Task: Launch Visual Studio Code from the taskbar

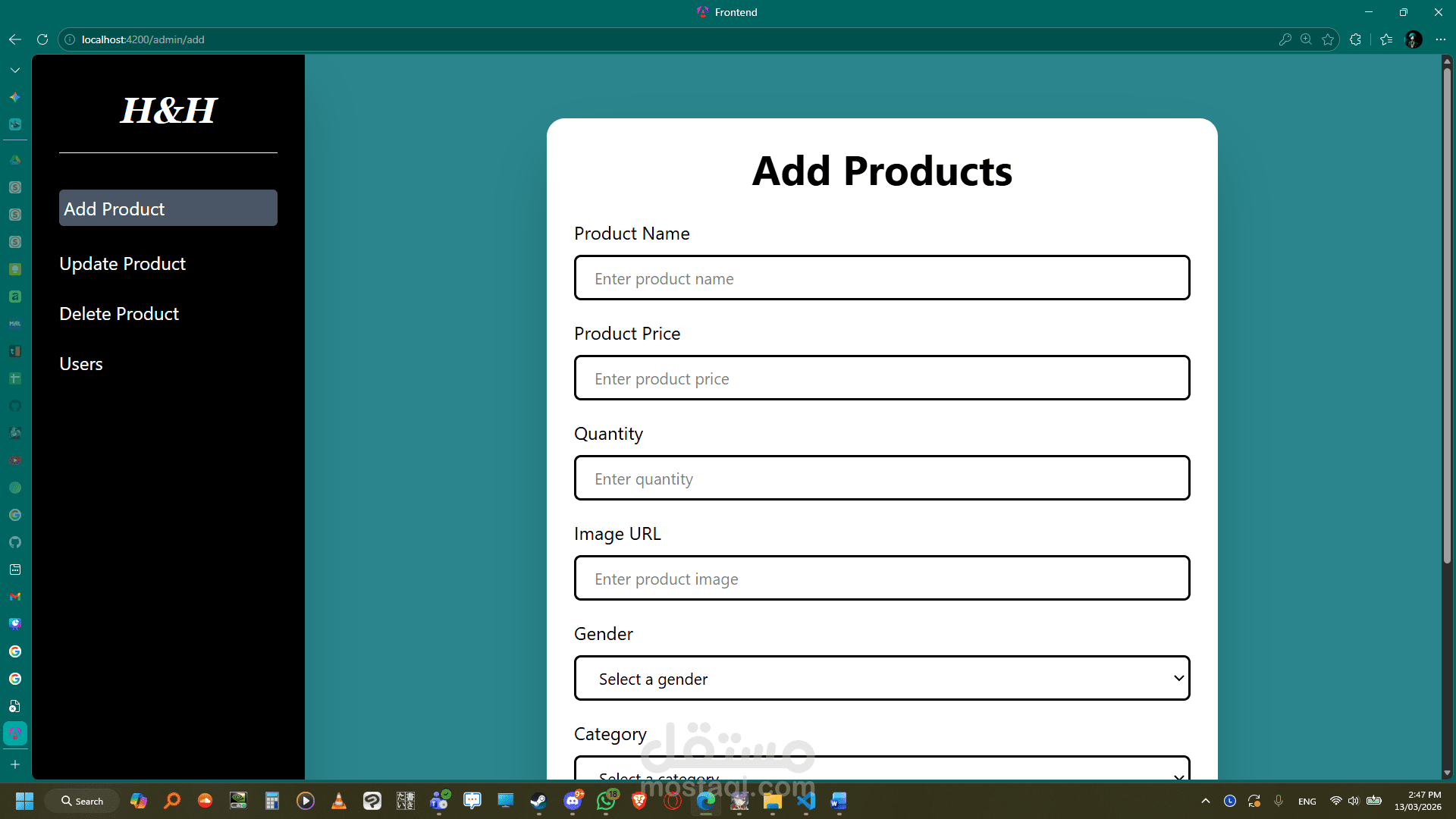Action: point(806,801)
